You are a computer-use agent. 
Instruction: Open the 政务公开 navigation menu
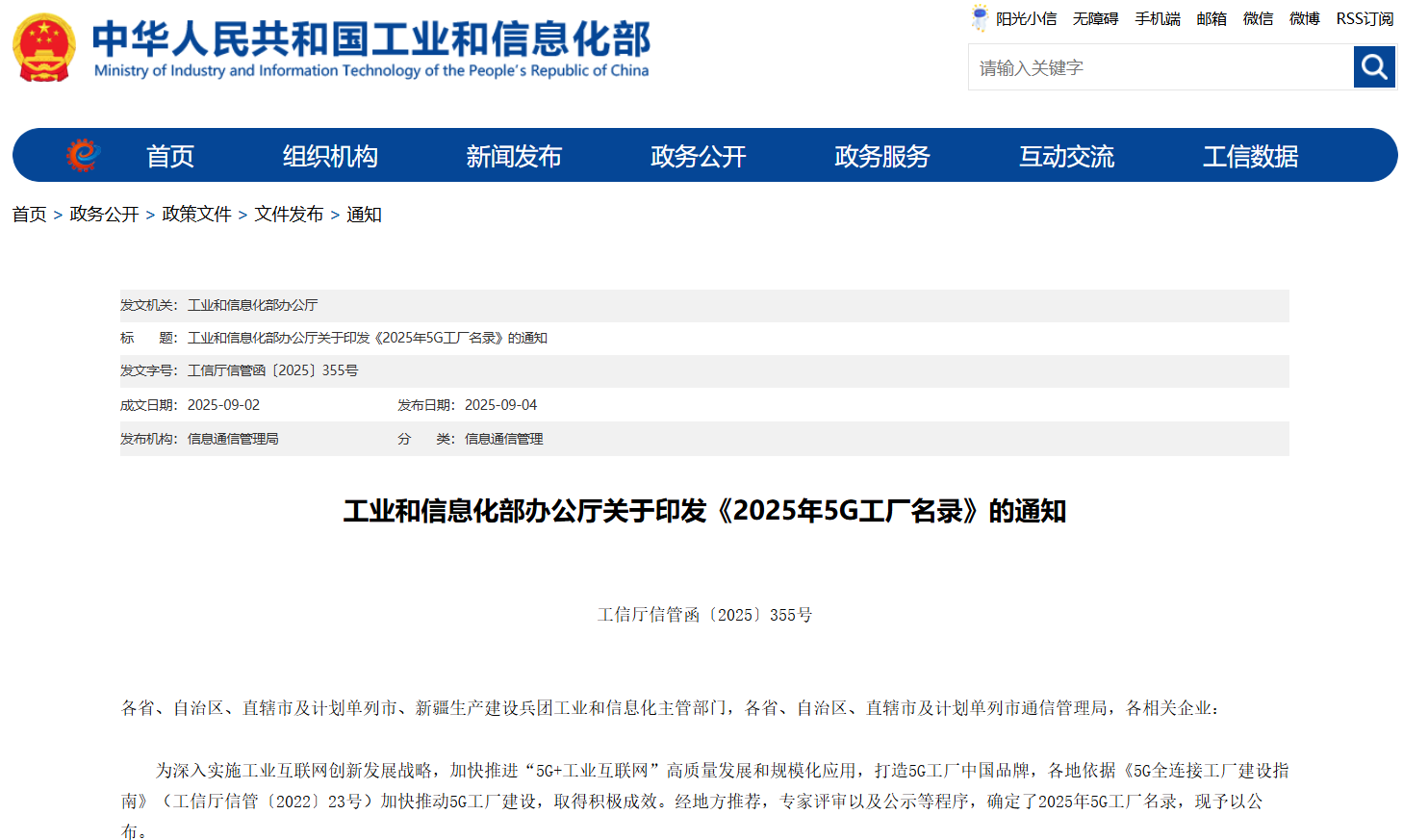697,155
